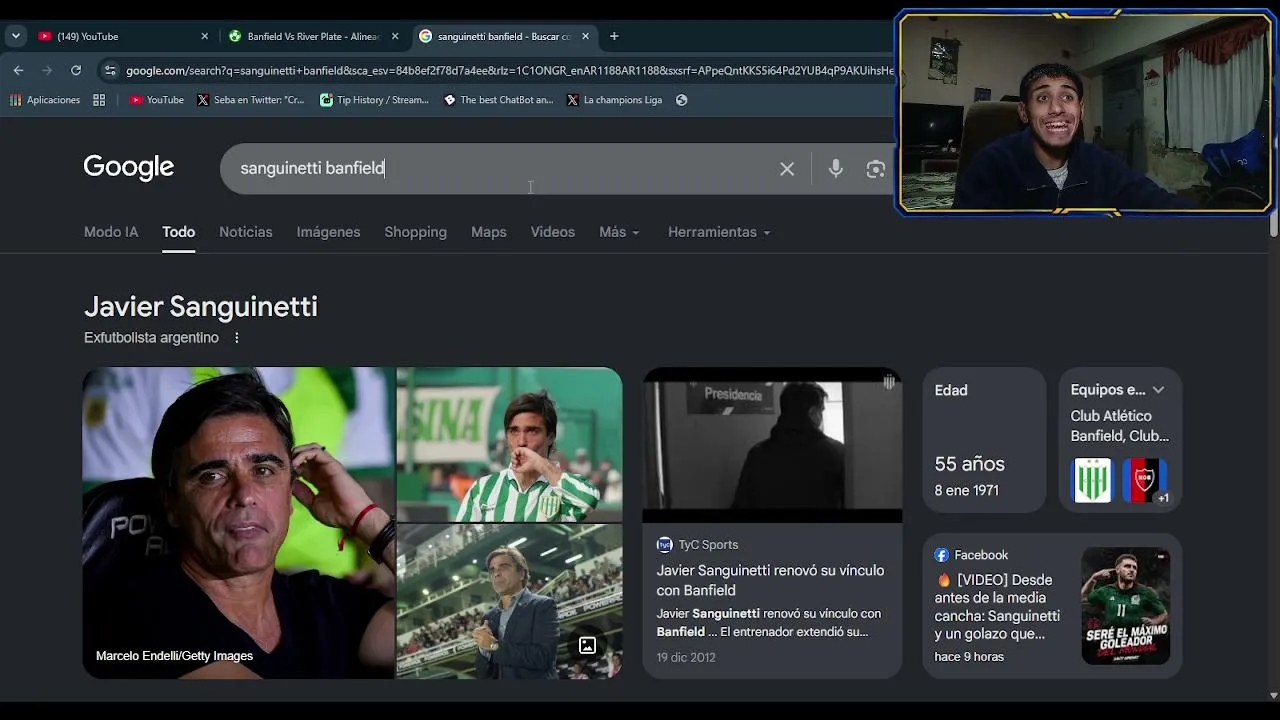Close the (149) YouTube tab
This screenshot has height=720, width=1280.
pos(205,36)
